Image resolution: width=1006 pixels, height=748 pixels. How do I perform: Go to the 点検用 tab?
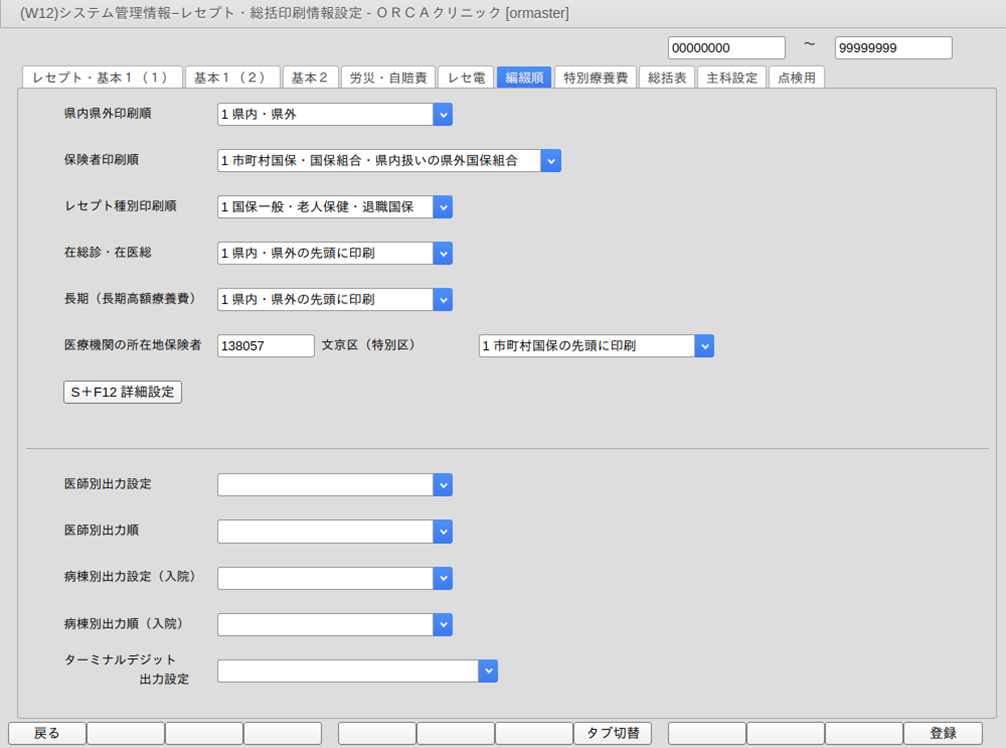pyautogui.click(x=796, y=78)
